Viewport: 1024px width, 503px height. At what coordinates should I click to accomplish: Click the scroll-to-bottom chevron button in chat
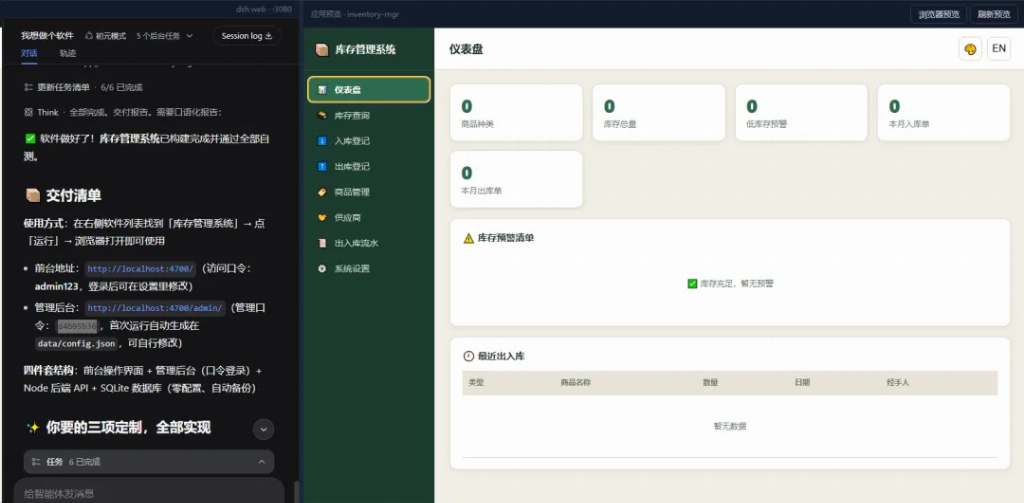tap(263, 429)
